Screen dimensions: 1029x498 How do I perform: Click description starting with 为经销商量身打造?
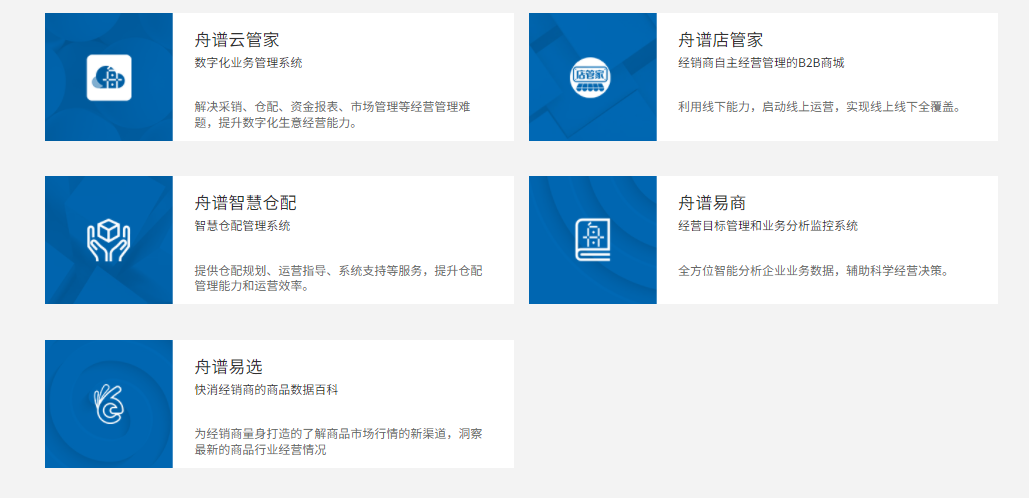339,442
